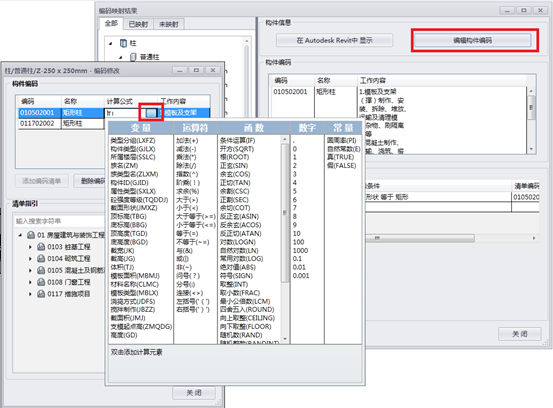Switch to the 已映射 tab
553x408 pixels.
(x=138, y=24)
